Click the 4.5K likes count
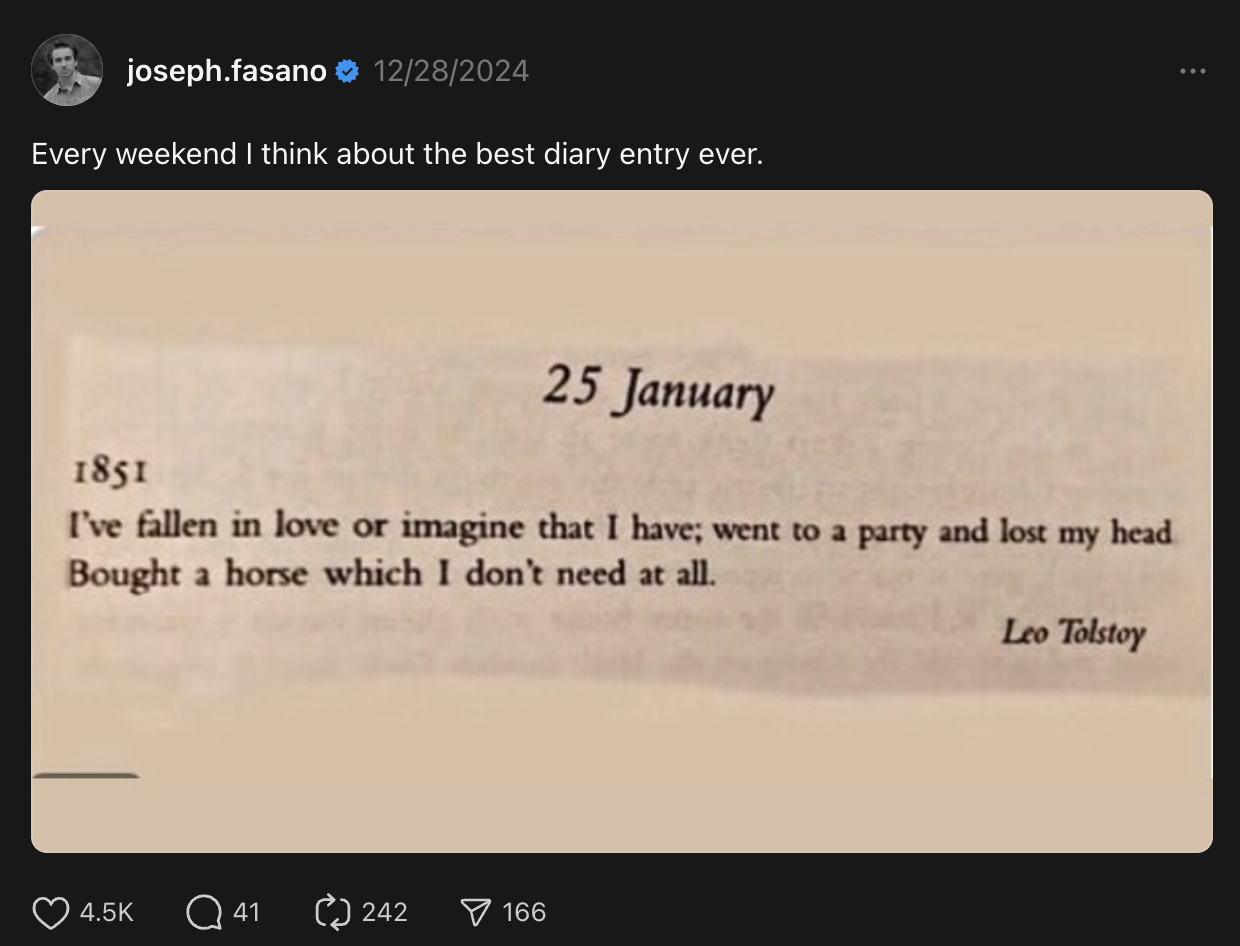Image resolution: width=1240 pixels, height=946 pixels. (x=105, y=912)
